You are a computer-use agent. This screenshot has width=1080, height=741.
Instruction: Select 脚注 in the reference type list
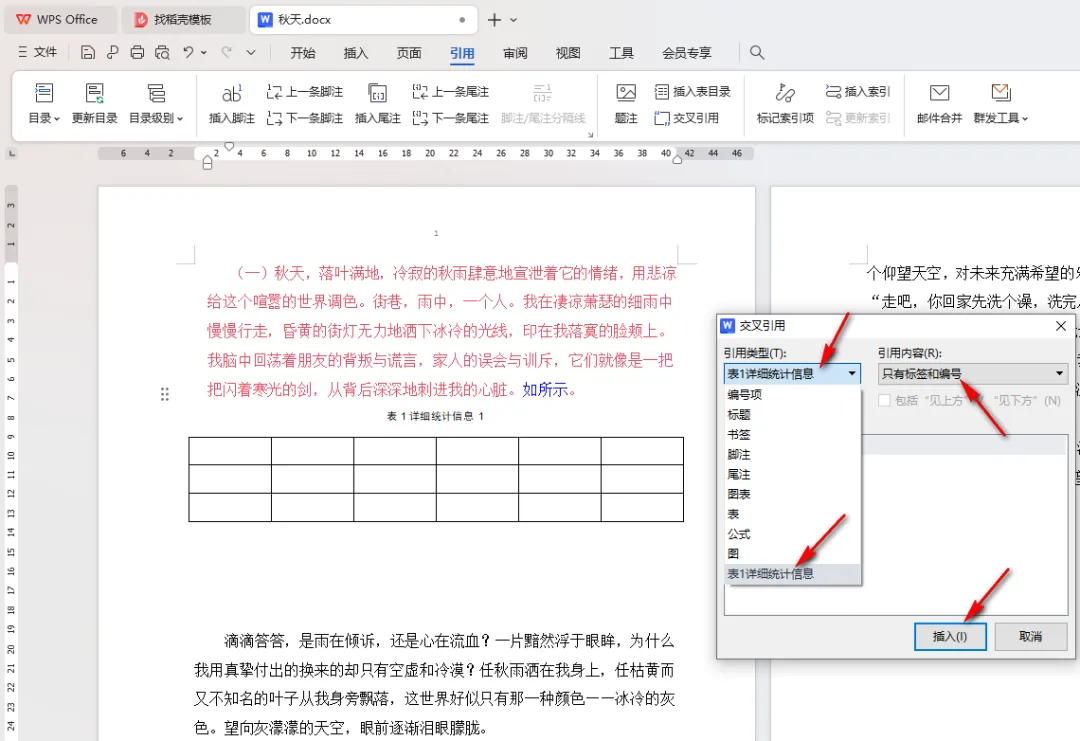tap(792, 455)
